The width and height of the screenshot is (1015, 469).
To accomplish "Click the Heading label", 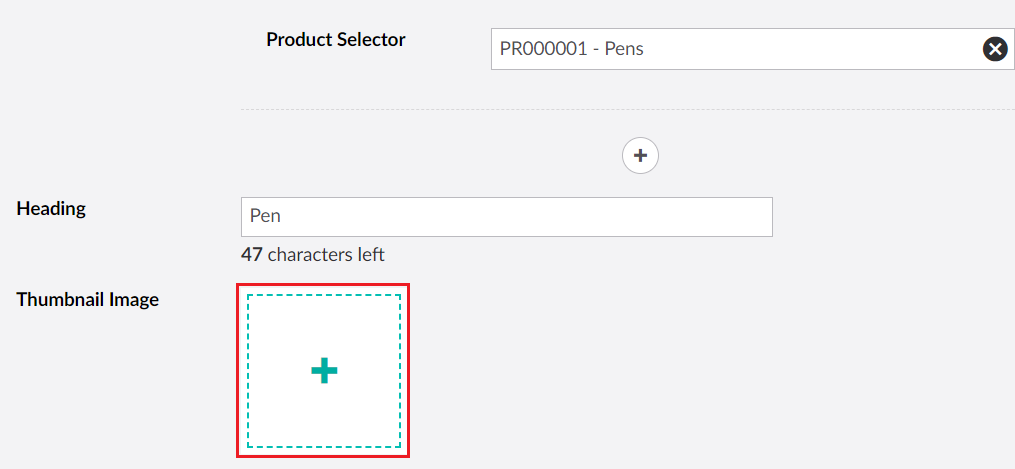I will point(51,209).
